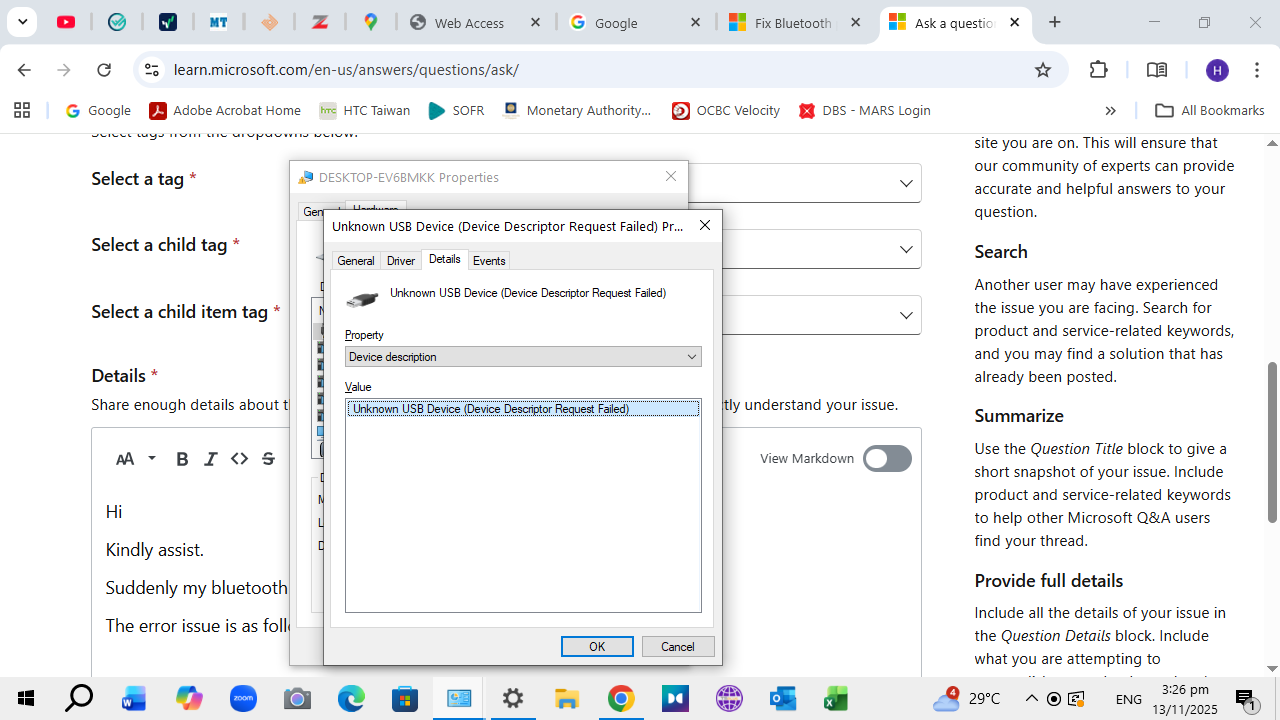Switch to the Events tab
This screenshot has height=720, width=1280.
point(489,261)
